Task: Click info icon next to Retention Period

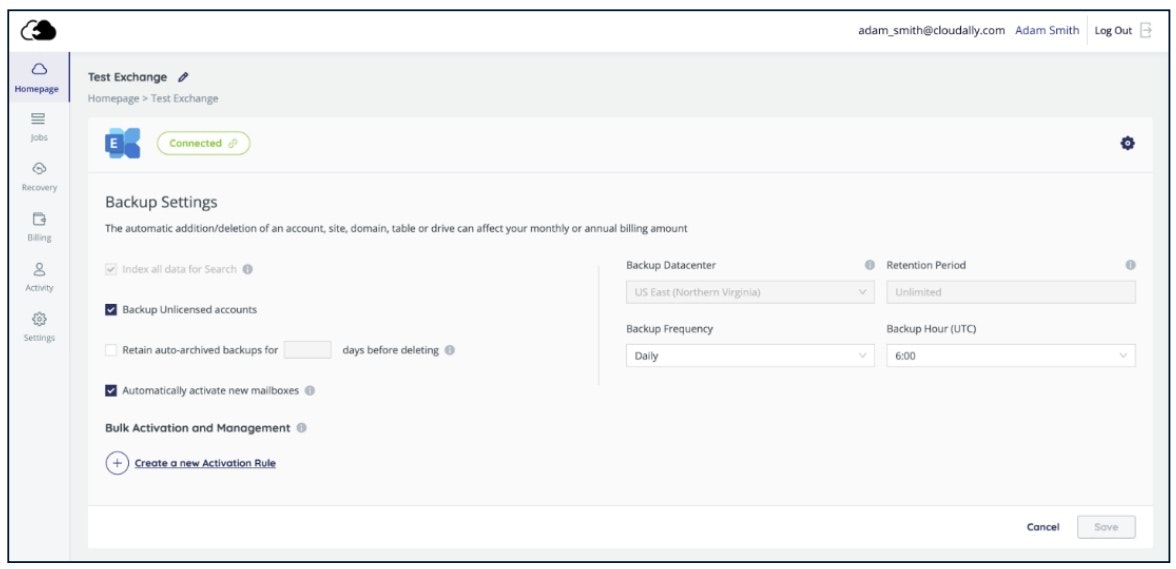Action: tap(1130, 265)
